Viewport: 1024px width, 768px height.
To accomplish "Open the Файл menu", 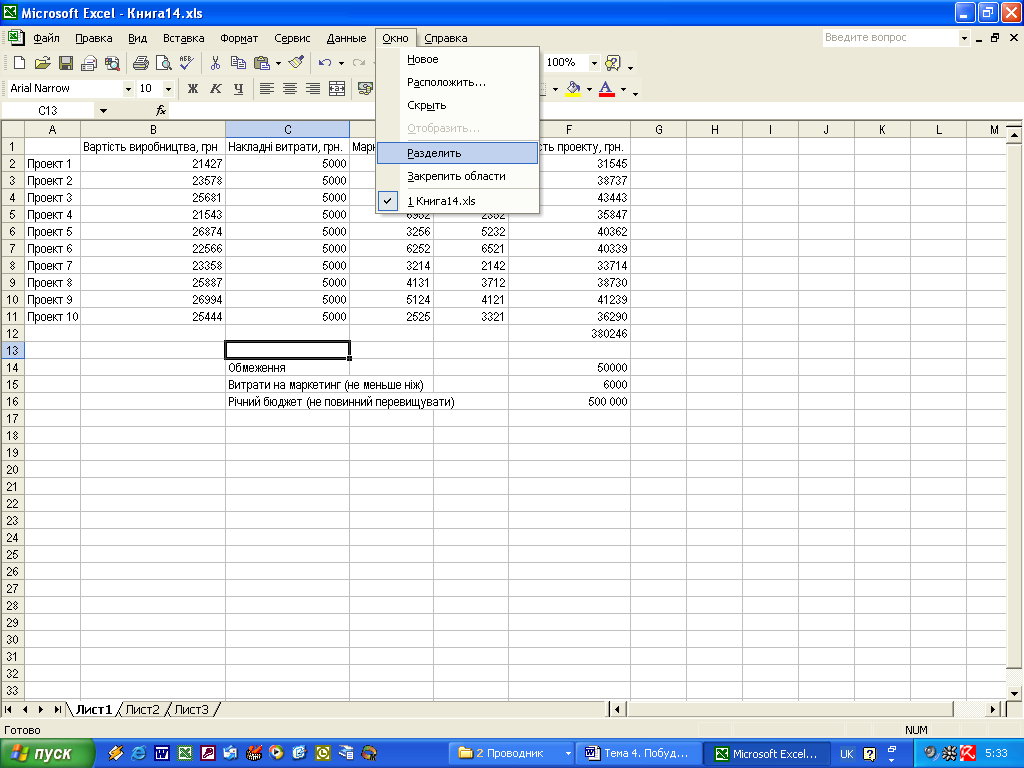I will pyautogui.click(x=46, y=38).
